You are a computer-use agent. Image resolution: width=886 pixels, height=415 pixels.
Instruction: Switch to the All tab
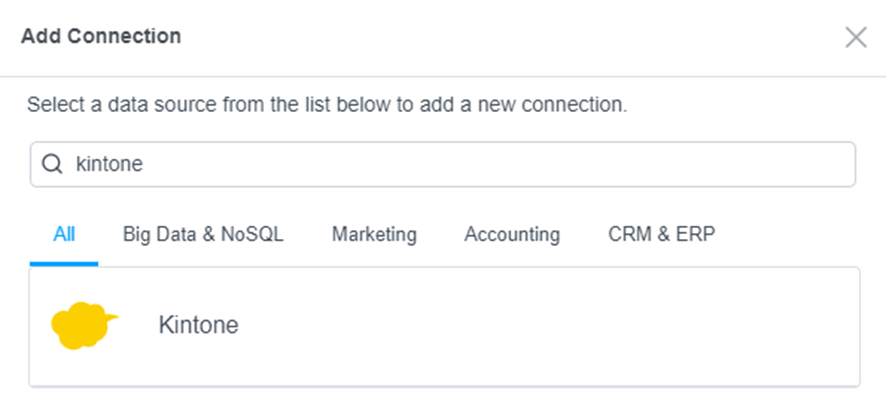64,234
